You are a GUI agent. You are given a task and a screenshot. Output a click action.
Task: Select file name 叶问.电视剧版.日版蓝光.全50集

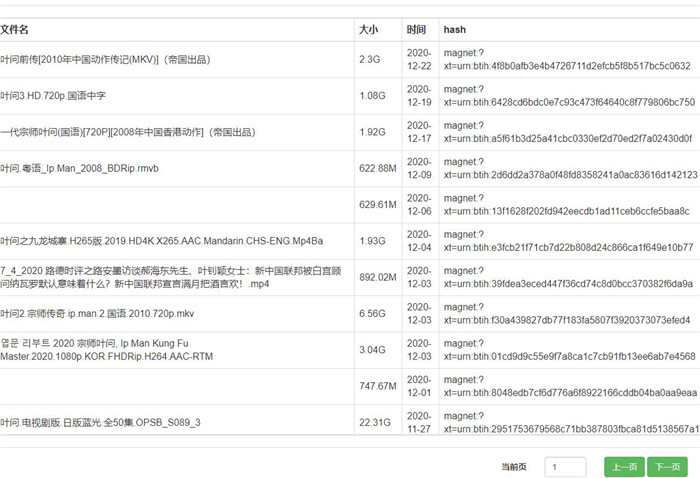(100, 422)
